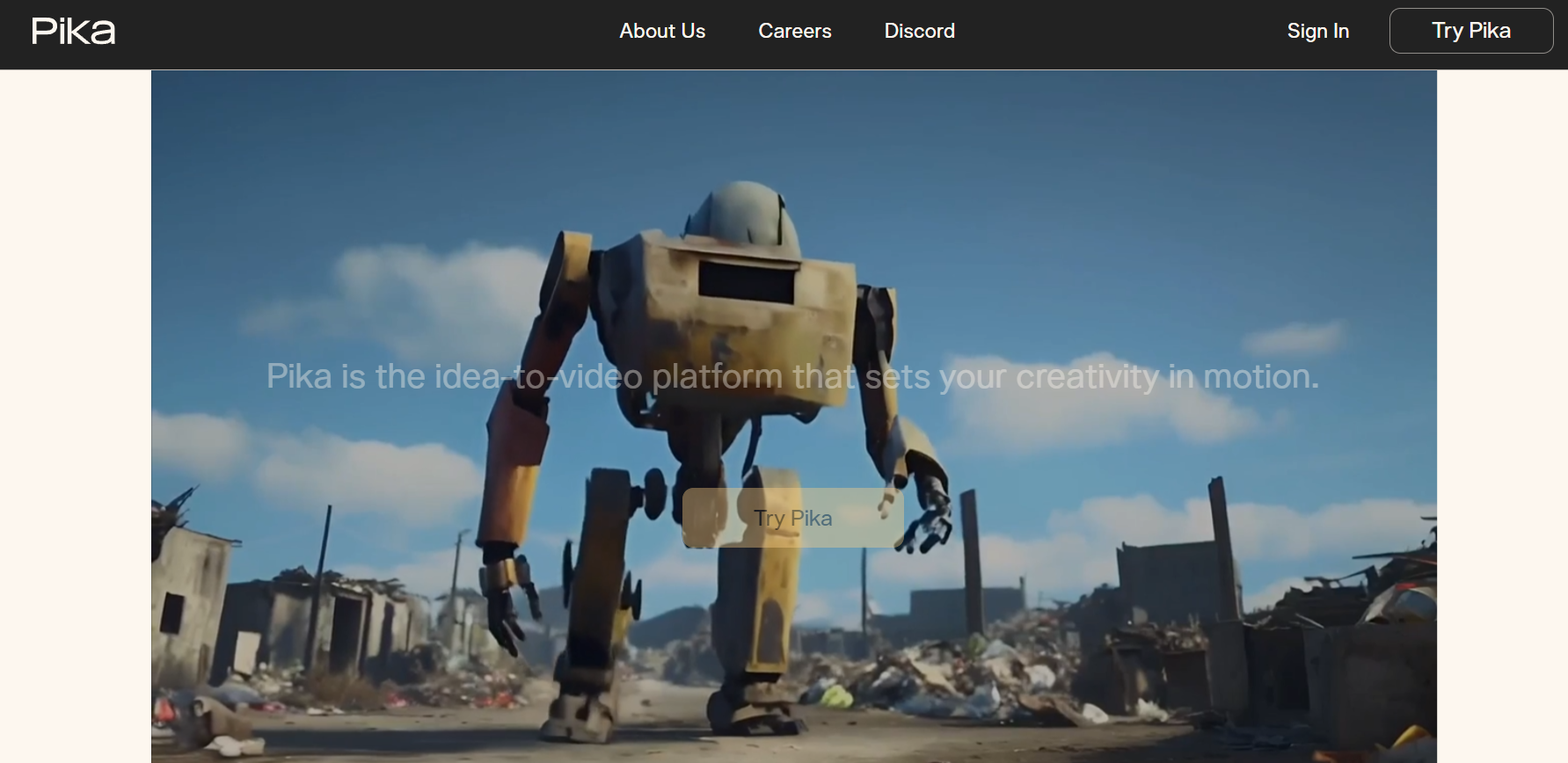
Task: Go to the Careers page
Action: tap(794, 31)
